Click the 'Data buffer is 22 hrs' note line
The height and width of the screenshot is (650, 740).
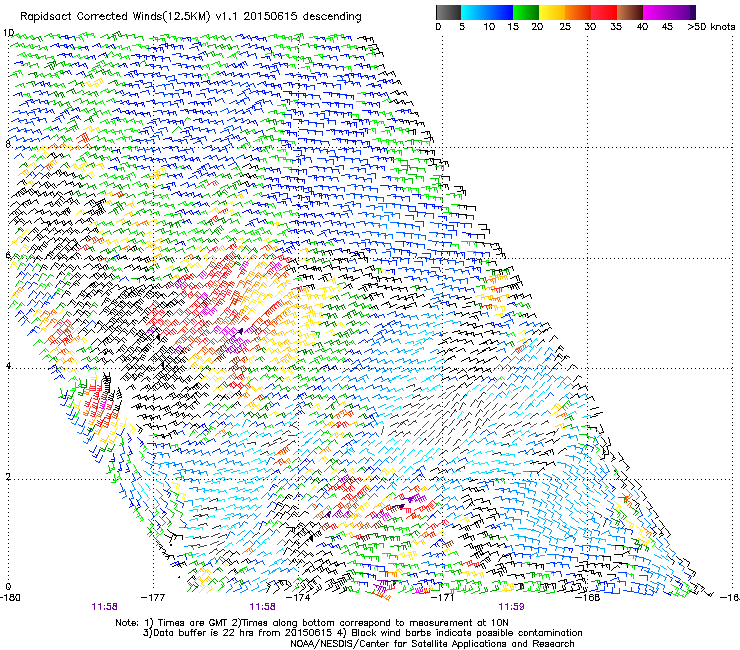point(362,633)
